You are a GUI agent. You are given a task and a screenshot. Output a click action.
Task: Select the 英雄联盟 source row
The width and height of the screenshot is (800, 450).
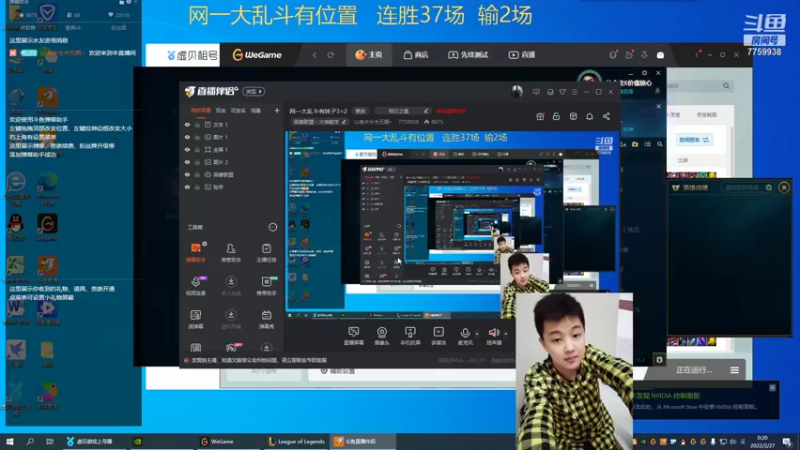tap(232, 174)
